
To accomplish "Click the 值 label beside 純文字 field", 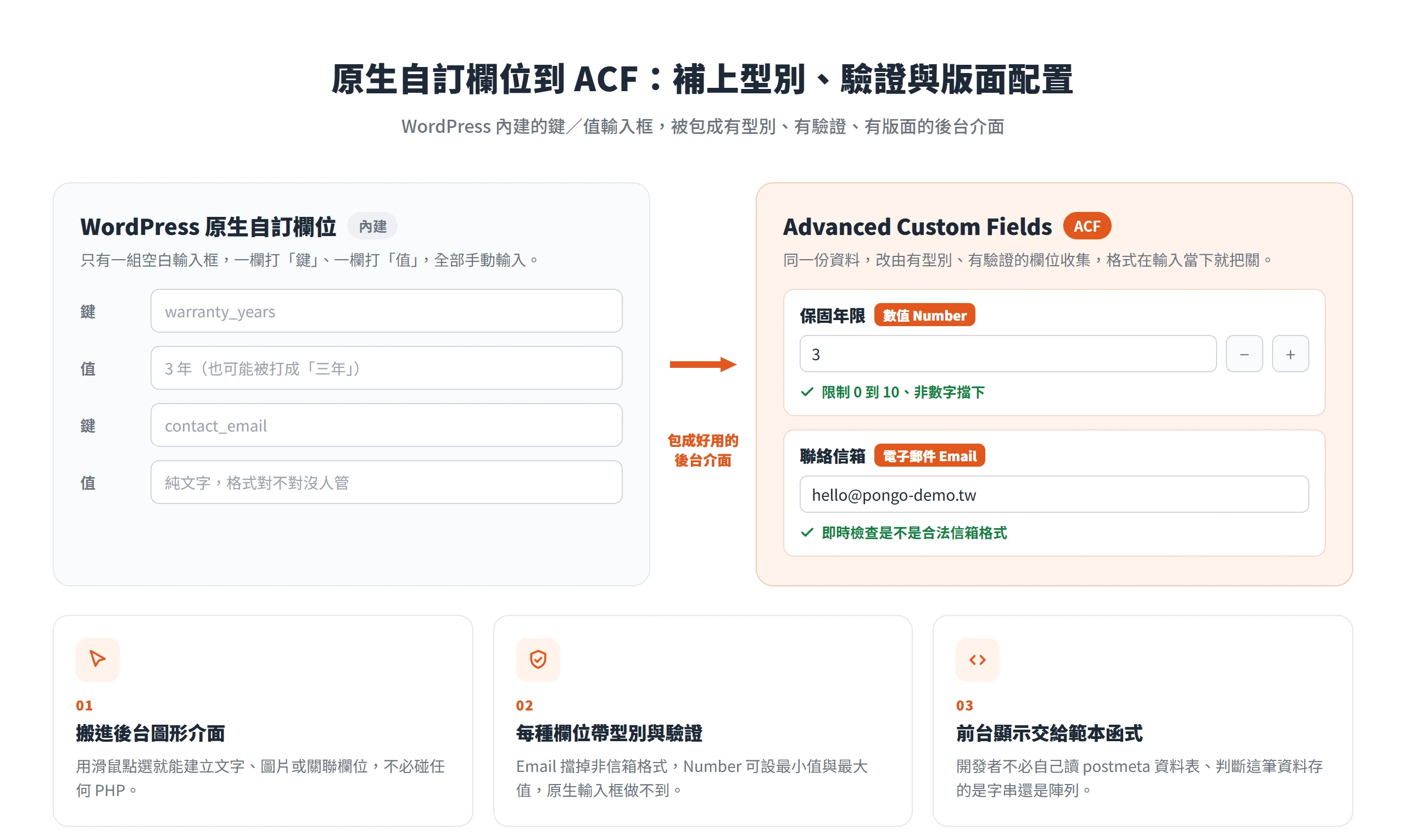I will pyautogui.click(x=88, y=483).
